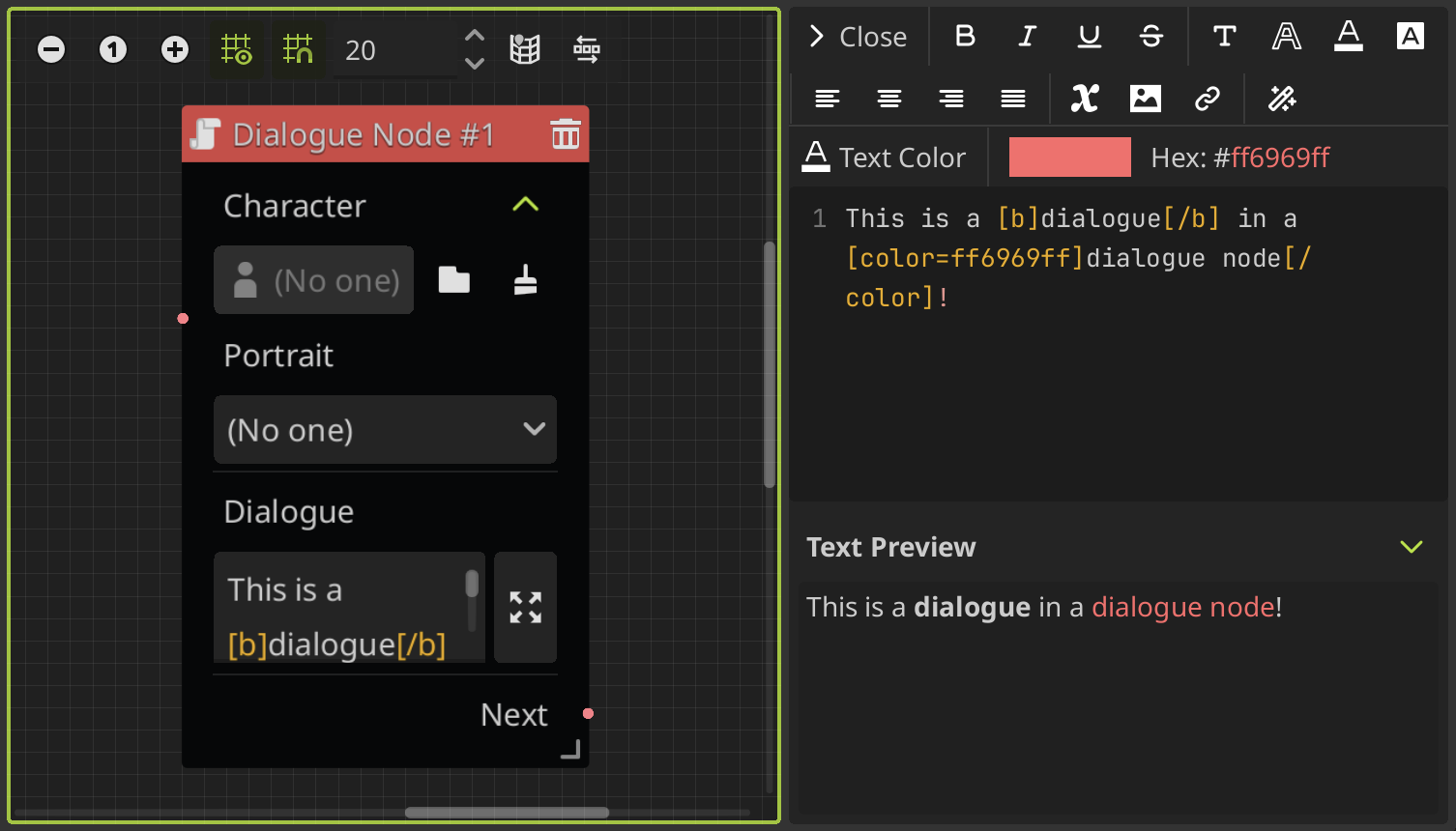Collapse the Text Preview section
Viewport: 1456px width, 831px height.
1411,546
